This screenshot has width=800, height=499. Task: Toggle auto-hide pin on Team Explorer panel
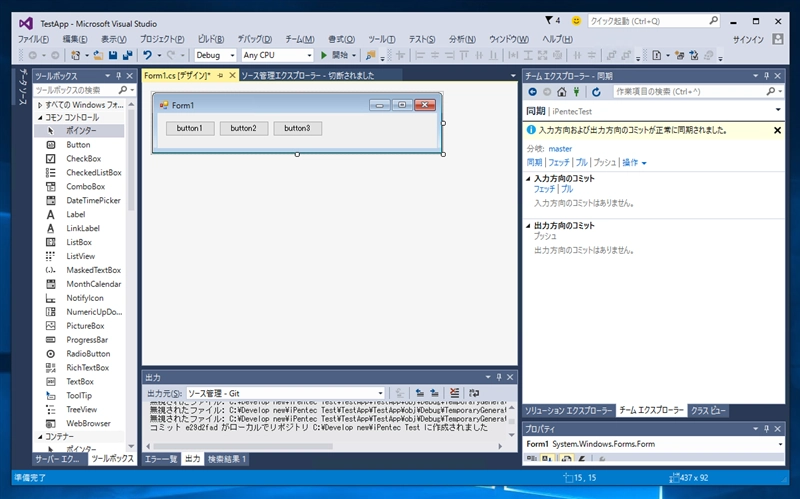coord(766,76)
